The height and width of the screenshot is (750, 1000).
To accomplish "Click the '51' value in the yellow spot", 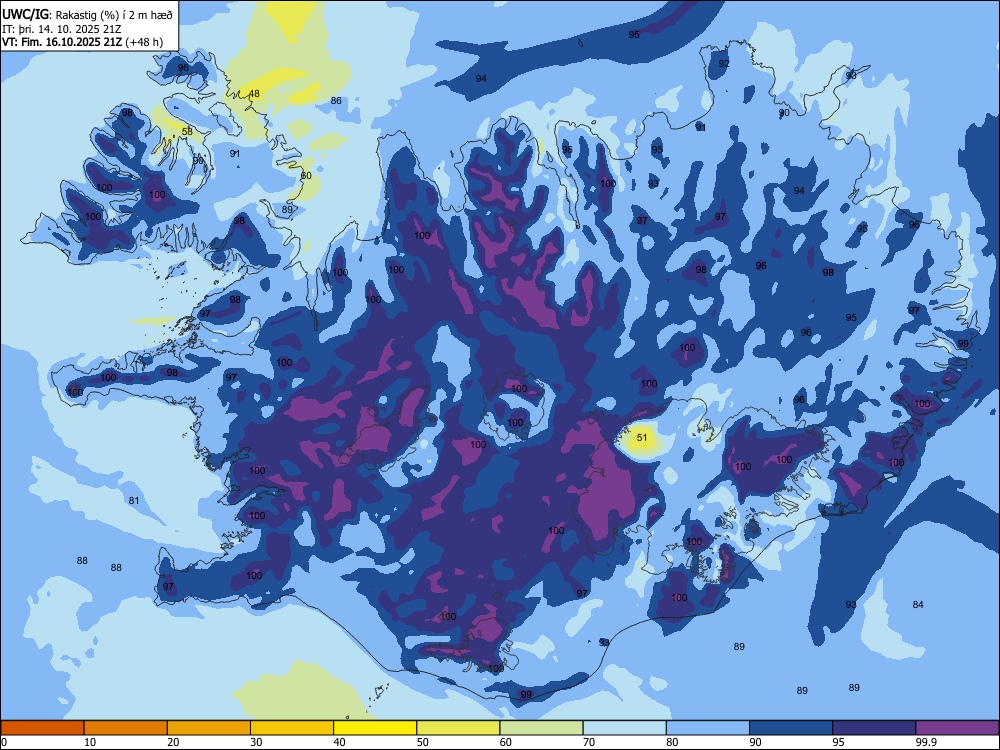I will [642, 438].
